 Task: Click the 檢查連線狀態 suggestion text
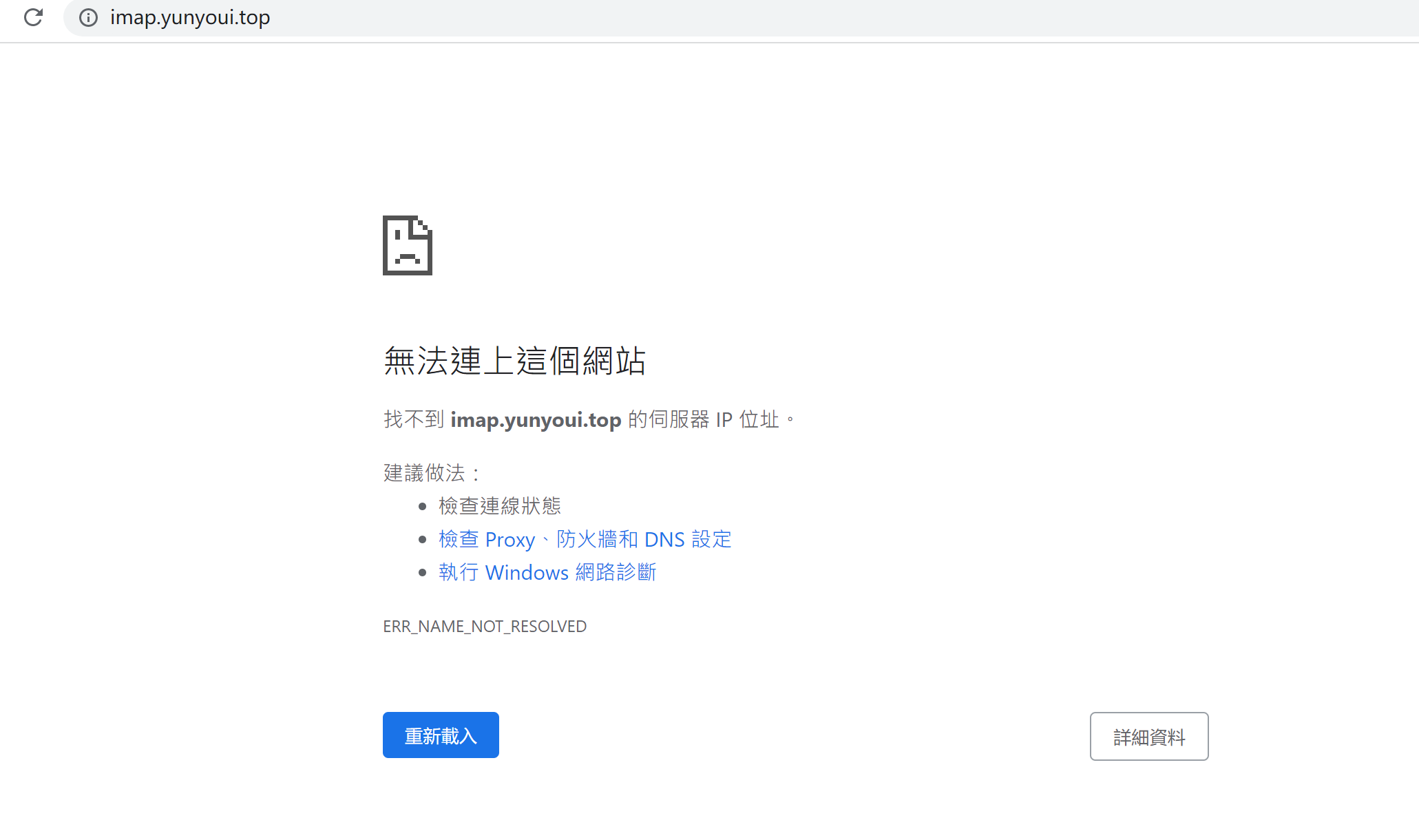(499, 506)
